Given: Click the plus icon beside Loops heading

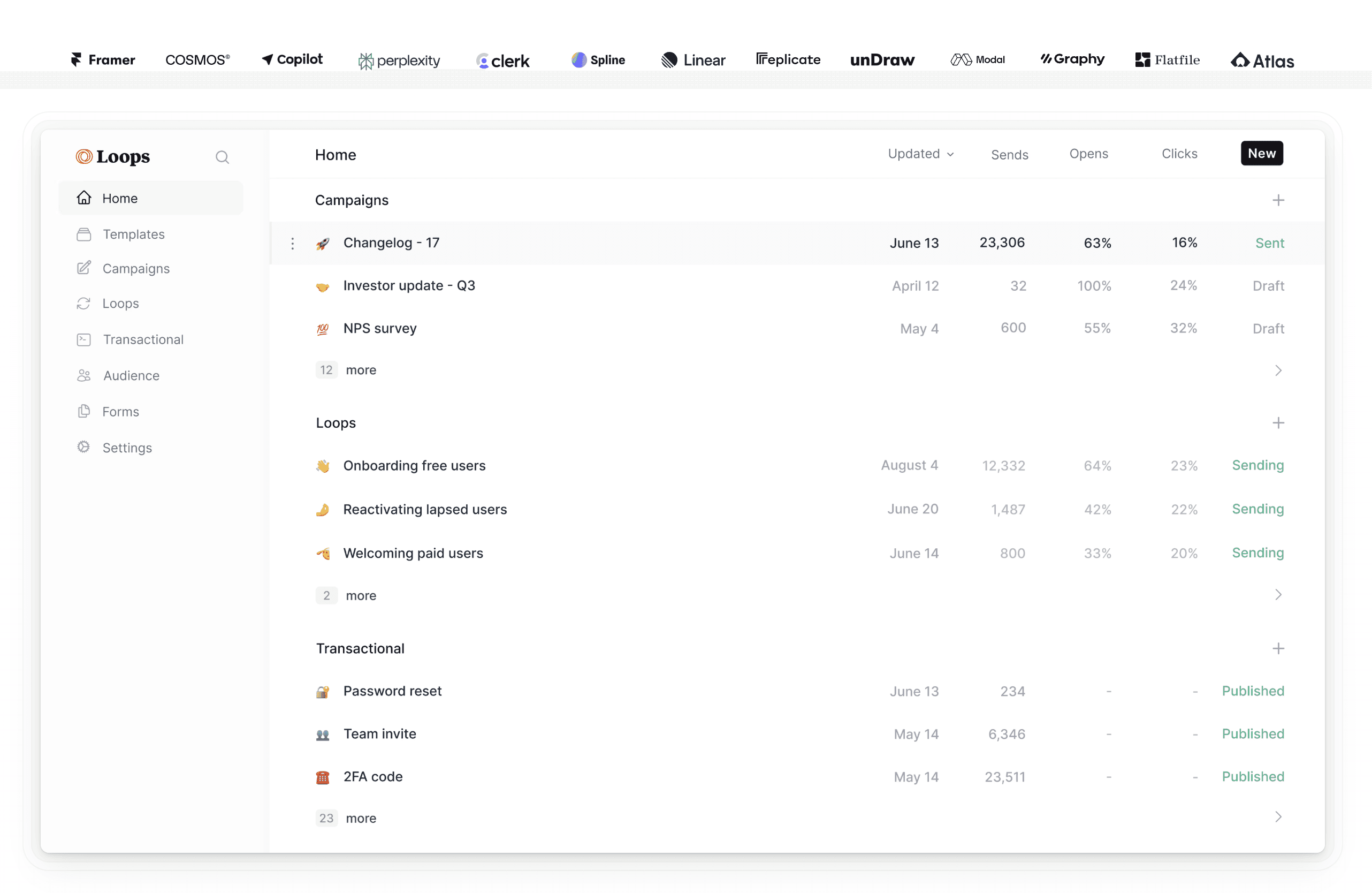Looking at the screenshot, I should [x=1277, y=423].
